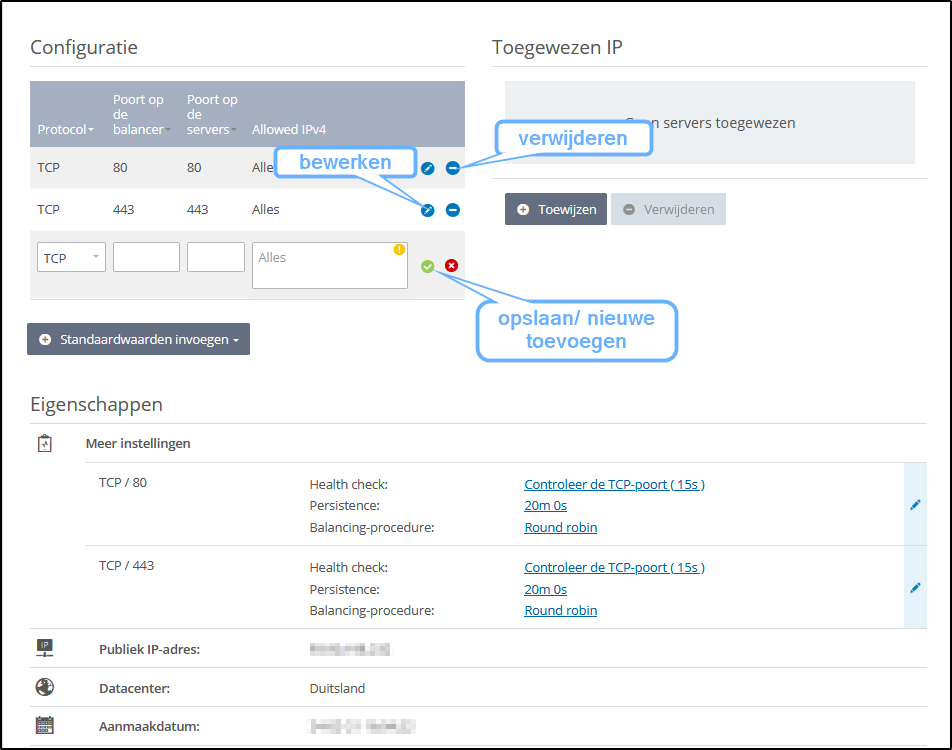
Task: Edit the TCP 443 rule with pencil icon
Action: 428,210
